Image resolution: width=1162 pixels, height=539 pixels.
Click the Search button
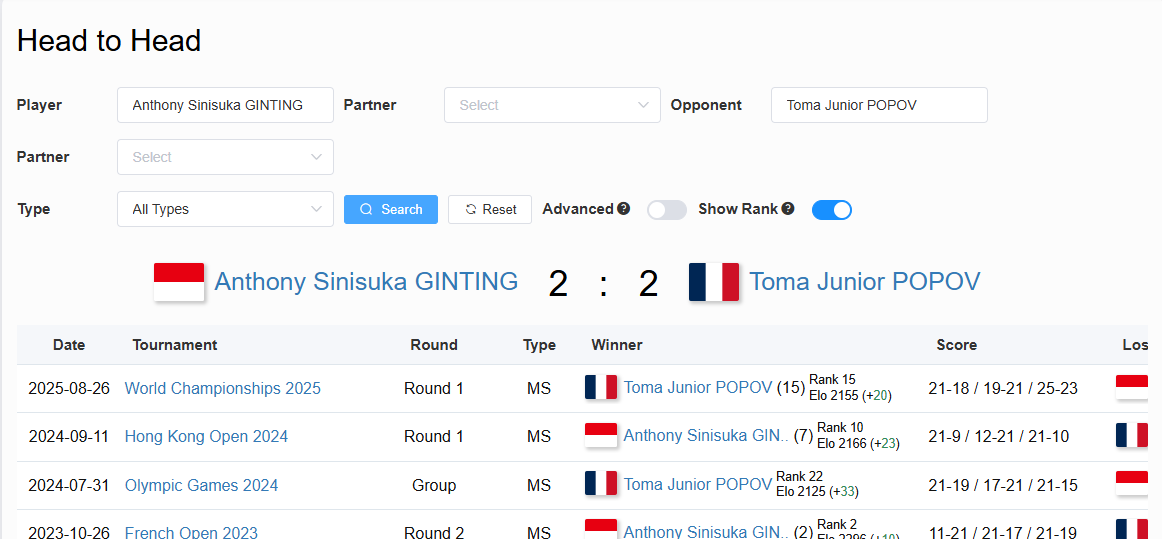pyautogui.click(x=391, y=209)
